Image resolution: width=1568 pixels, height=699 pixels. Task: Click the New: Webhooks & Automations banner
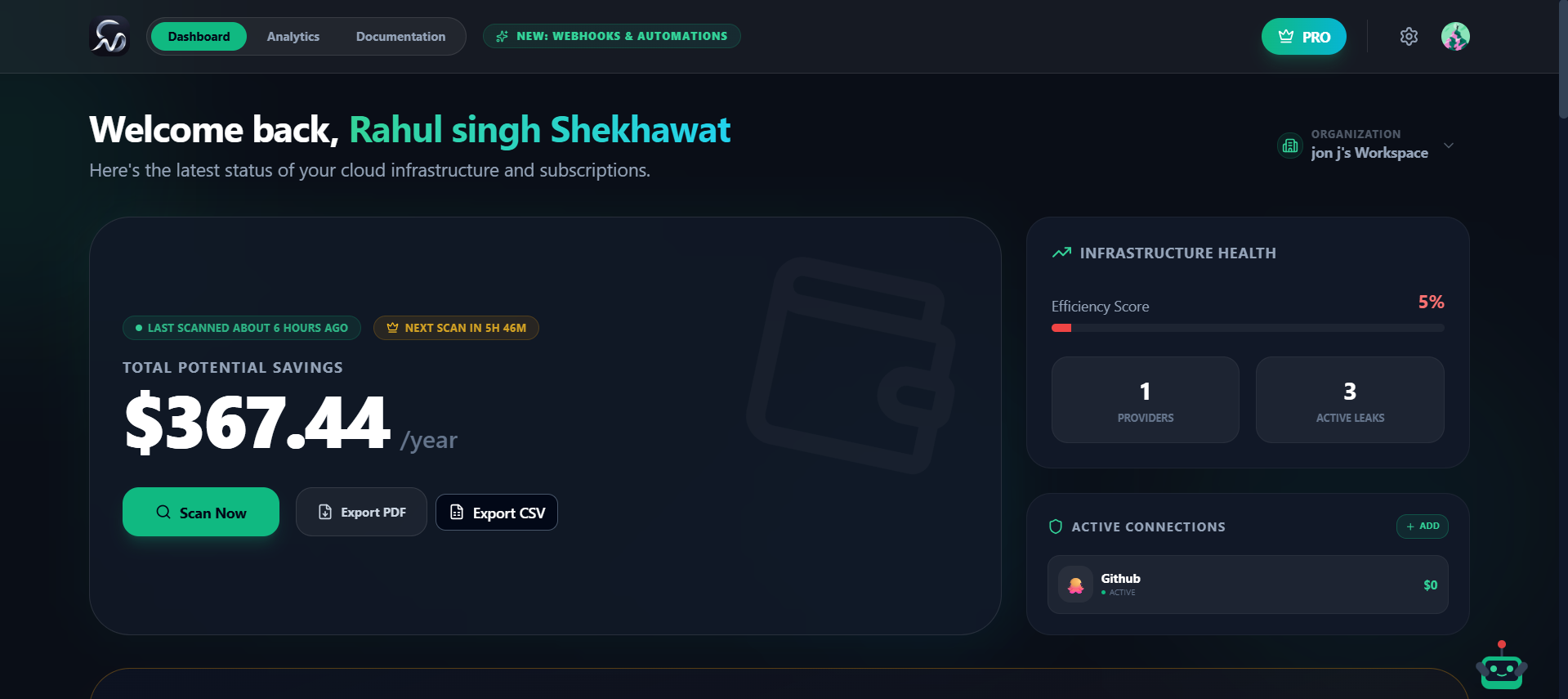pos(611,35)
